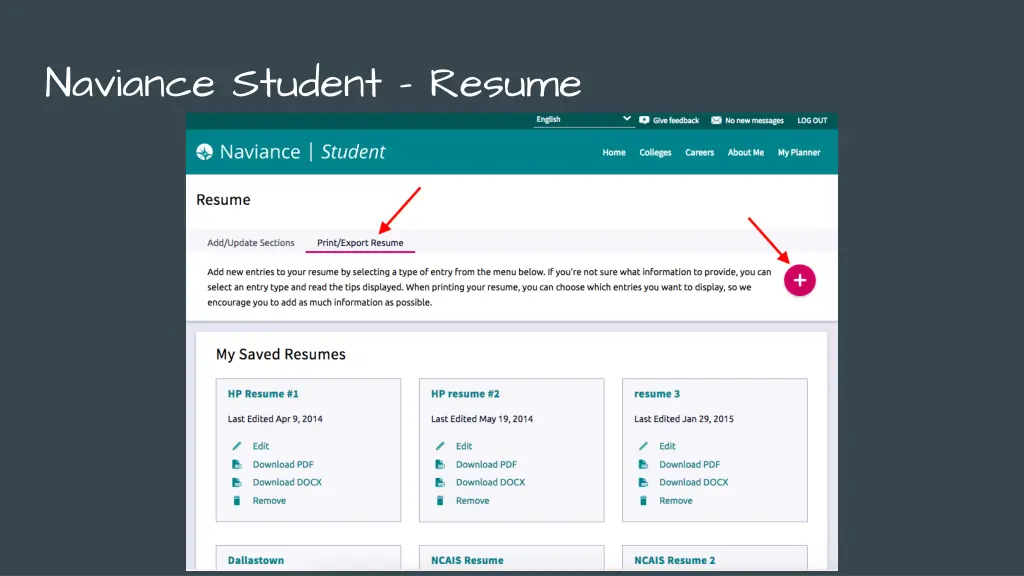Click the envelope messages icon
1024x576 pixels.
716,120
